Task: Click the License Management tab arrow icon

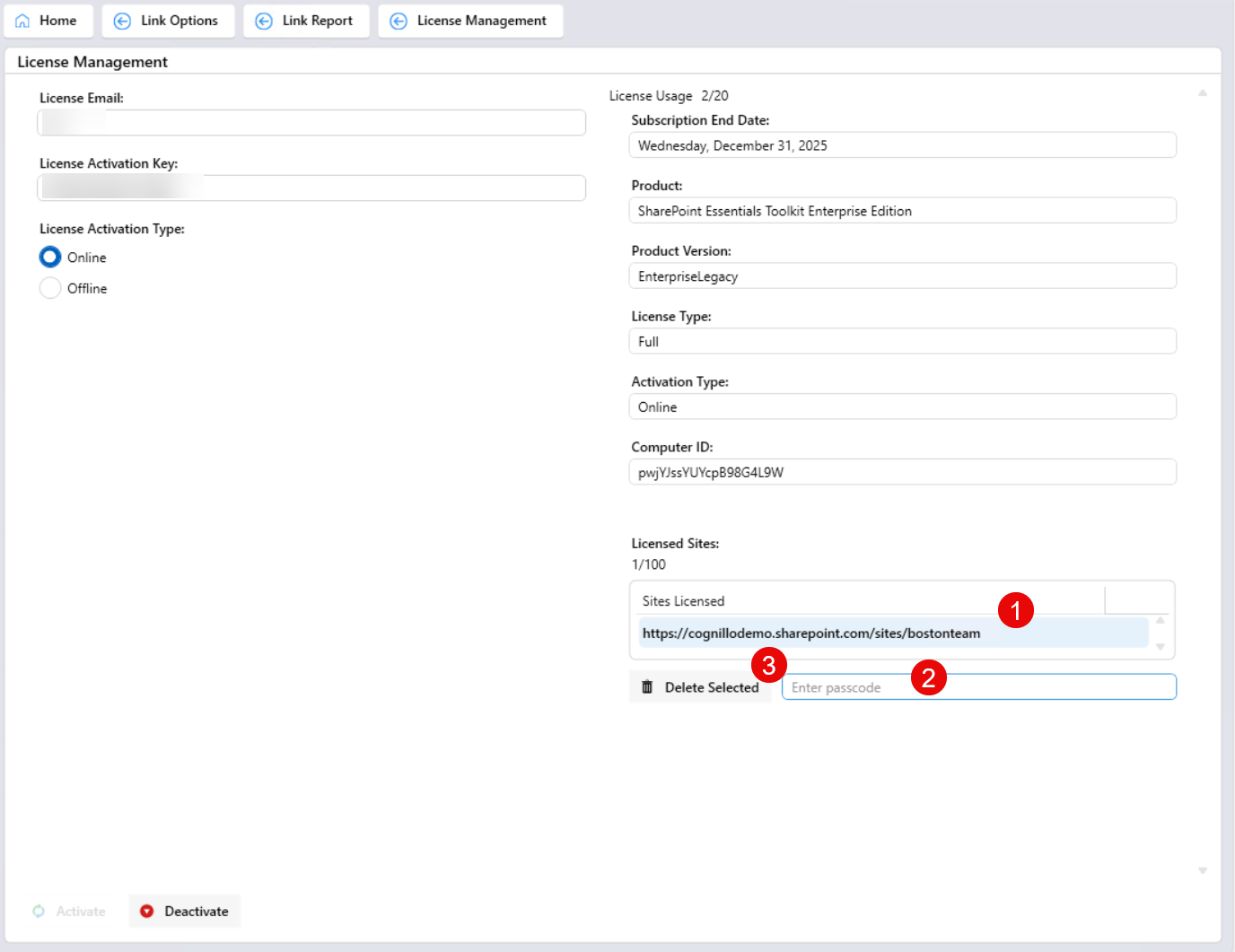Action: coord(399,21)
